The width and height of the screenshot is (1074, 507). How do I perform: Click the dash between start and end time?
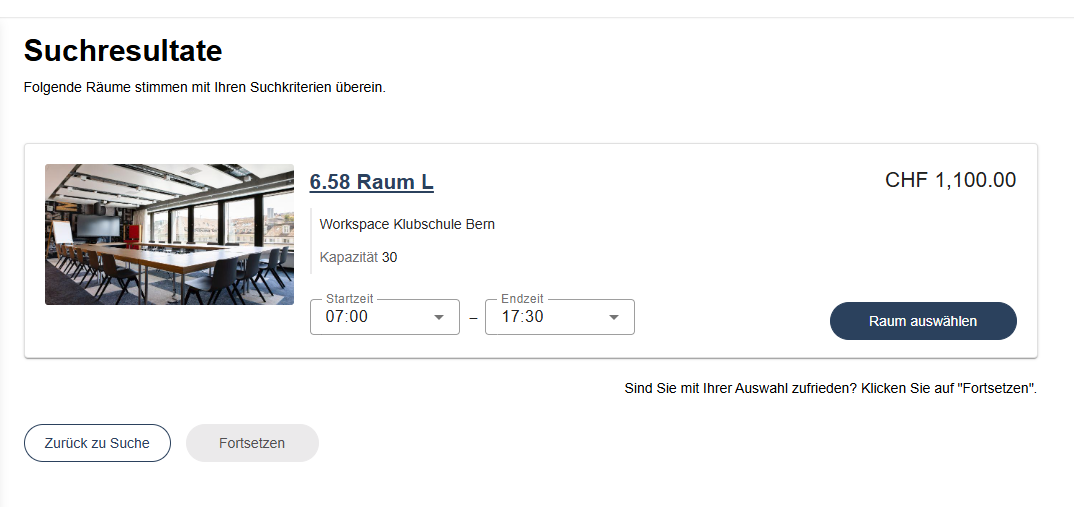tap(473, 319)
